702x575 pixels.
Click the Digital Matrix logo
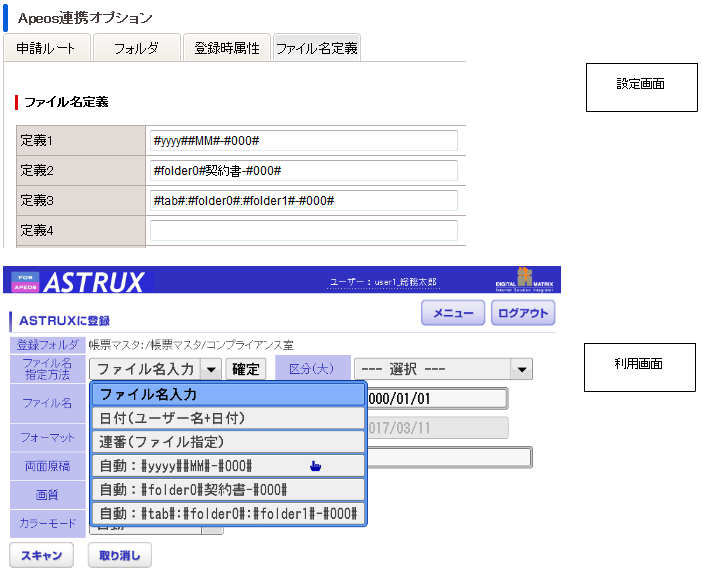tap(524, 280)
